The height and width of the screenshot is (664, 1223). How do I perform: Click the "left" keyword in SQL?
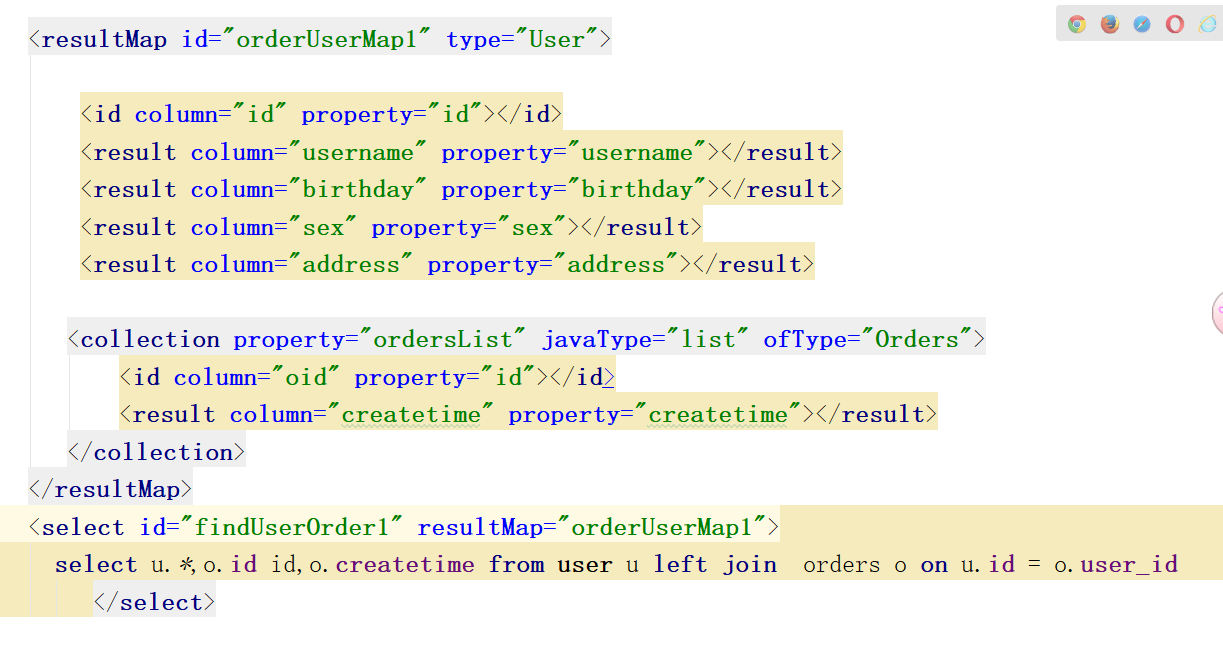point(682,565)
